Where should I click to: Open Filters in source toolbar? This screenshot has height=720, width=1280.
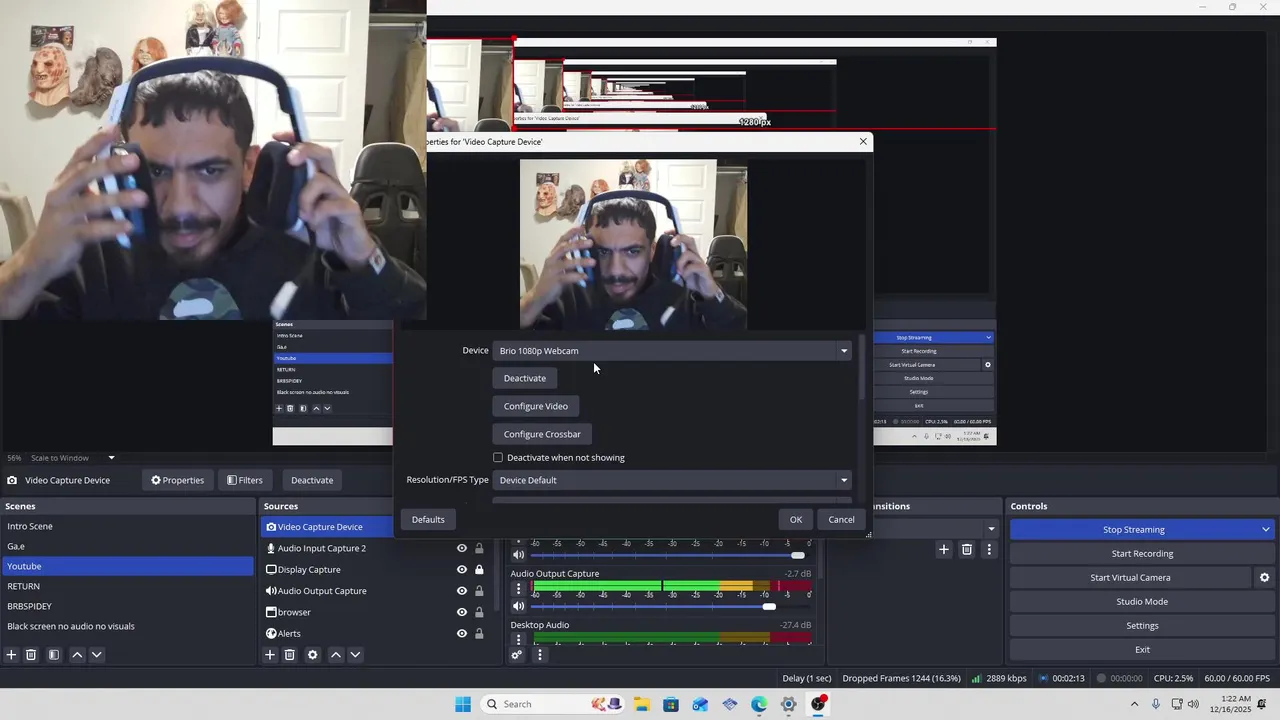[245, 480]
